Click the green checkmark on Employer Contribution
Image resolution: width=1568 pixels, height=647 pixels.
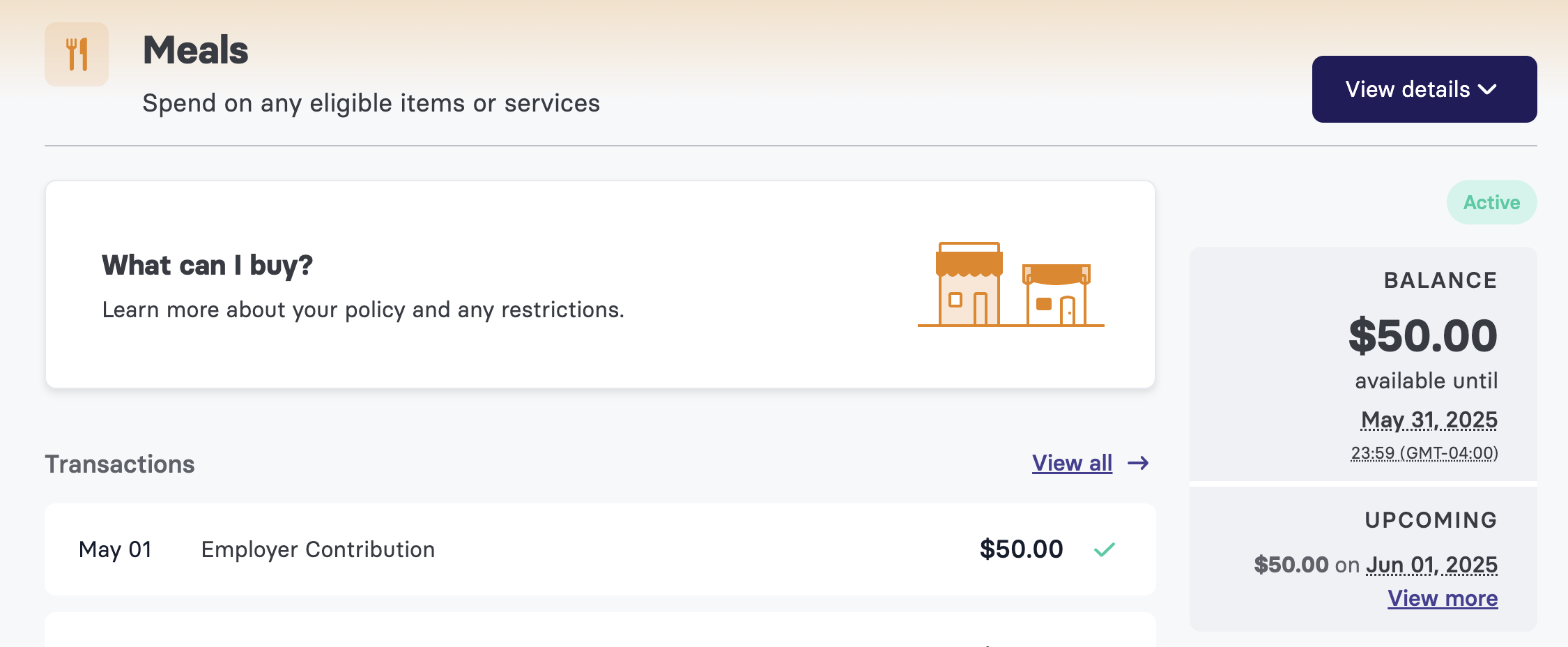pyautogui.click(x=1105, y=549)
